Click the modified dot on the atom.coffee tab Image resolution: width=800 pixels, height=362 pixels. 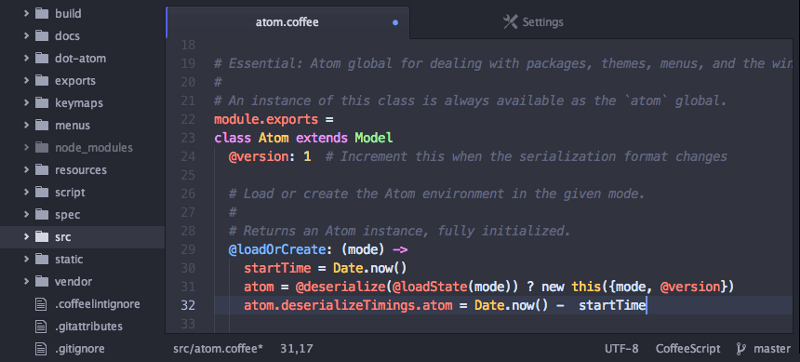pos(395,22)
